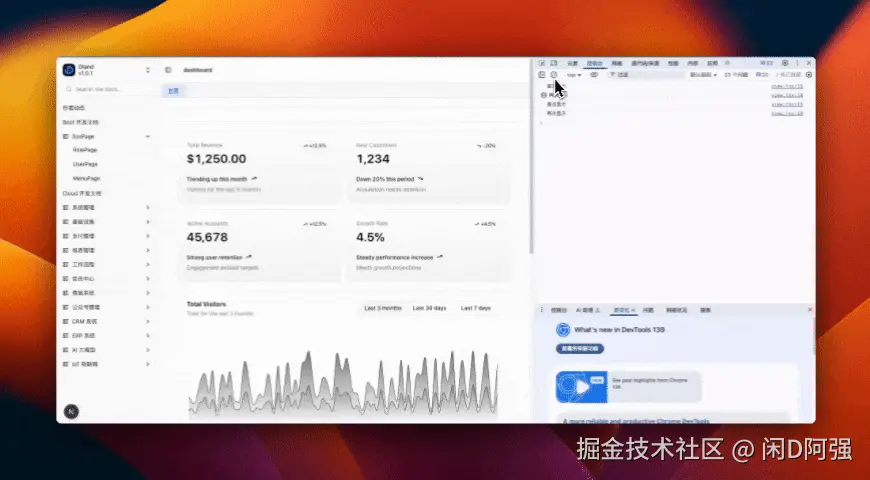This screenshot has width=870, height=480.
Task: Click the arrow beside Strong user retention
Action: [x=249, y=257]
